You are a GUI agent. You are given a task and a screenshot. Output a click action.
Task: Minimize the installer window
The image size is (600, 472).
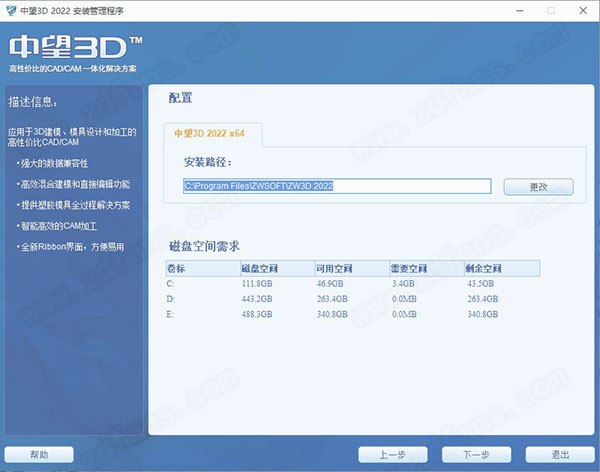[x=519, y=11]
